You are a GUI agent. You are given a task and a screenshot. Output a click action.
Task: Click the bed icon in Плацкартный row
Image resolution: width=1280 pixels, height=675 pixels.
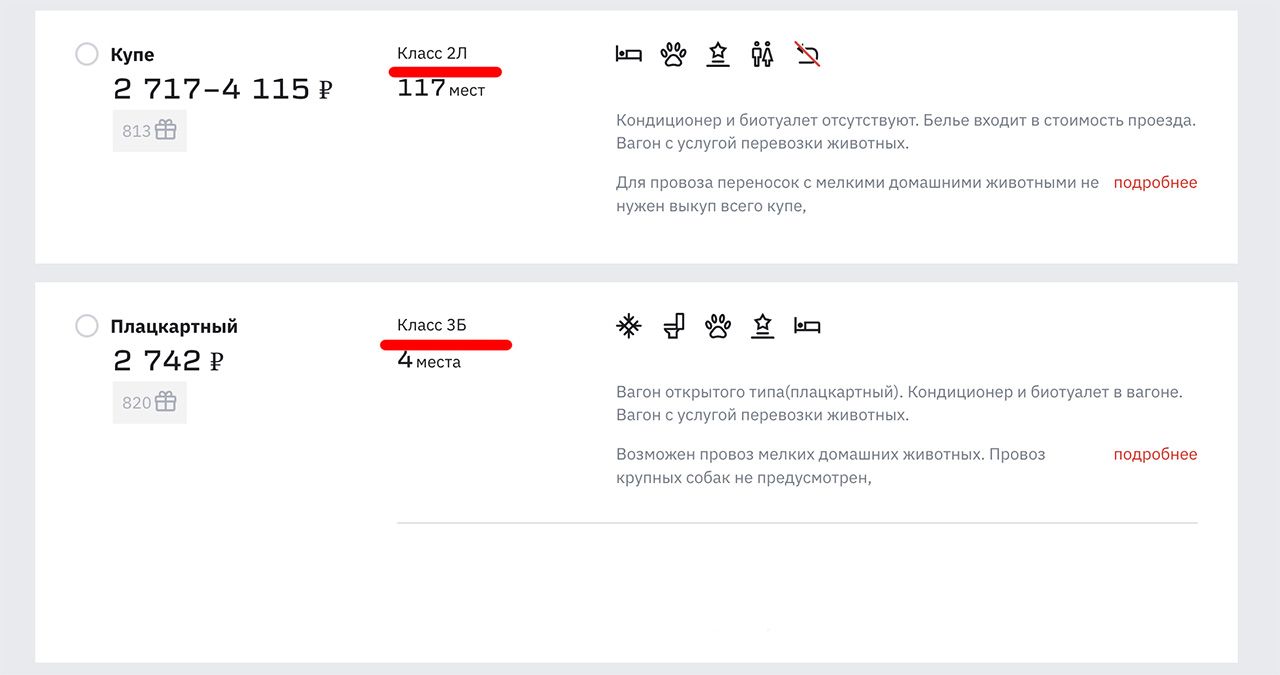tap(807, 326)
